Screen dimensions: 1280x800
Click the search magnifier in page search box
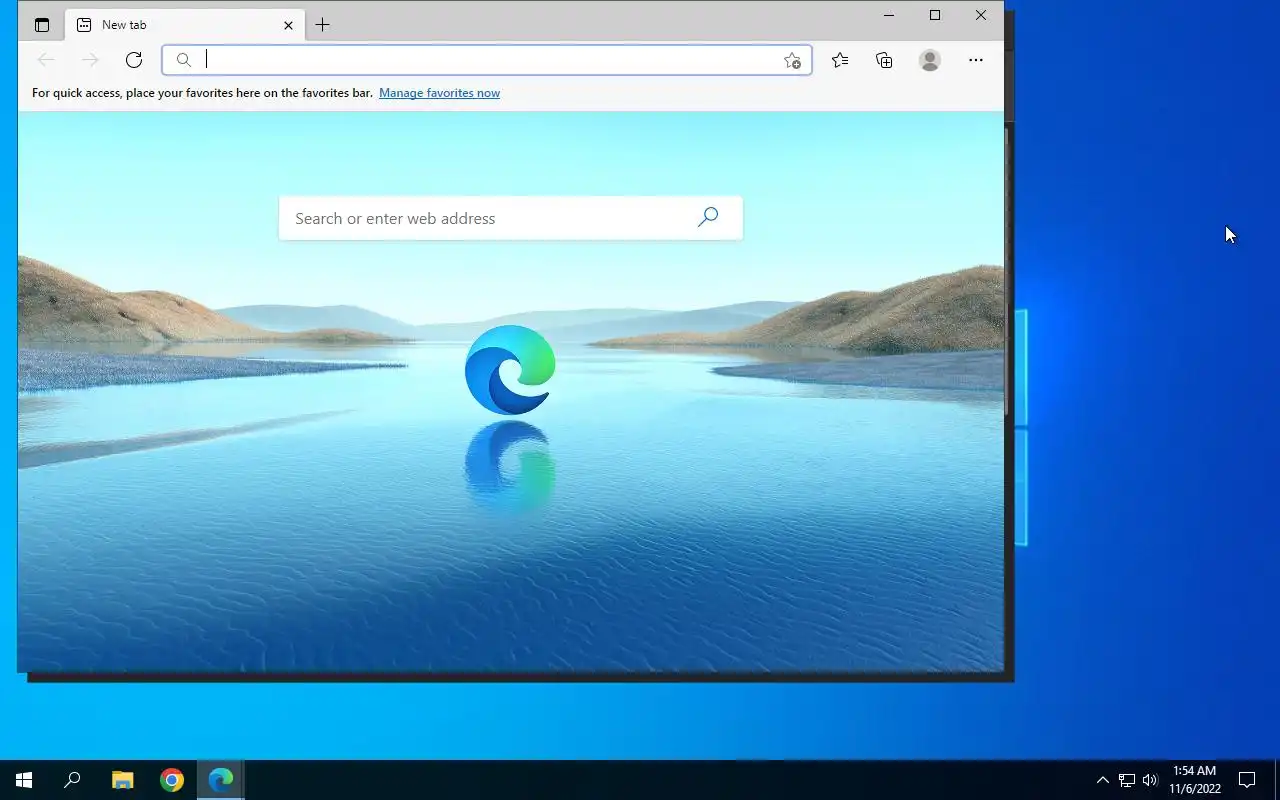pos(708,217)
